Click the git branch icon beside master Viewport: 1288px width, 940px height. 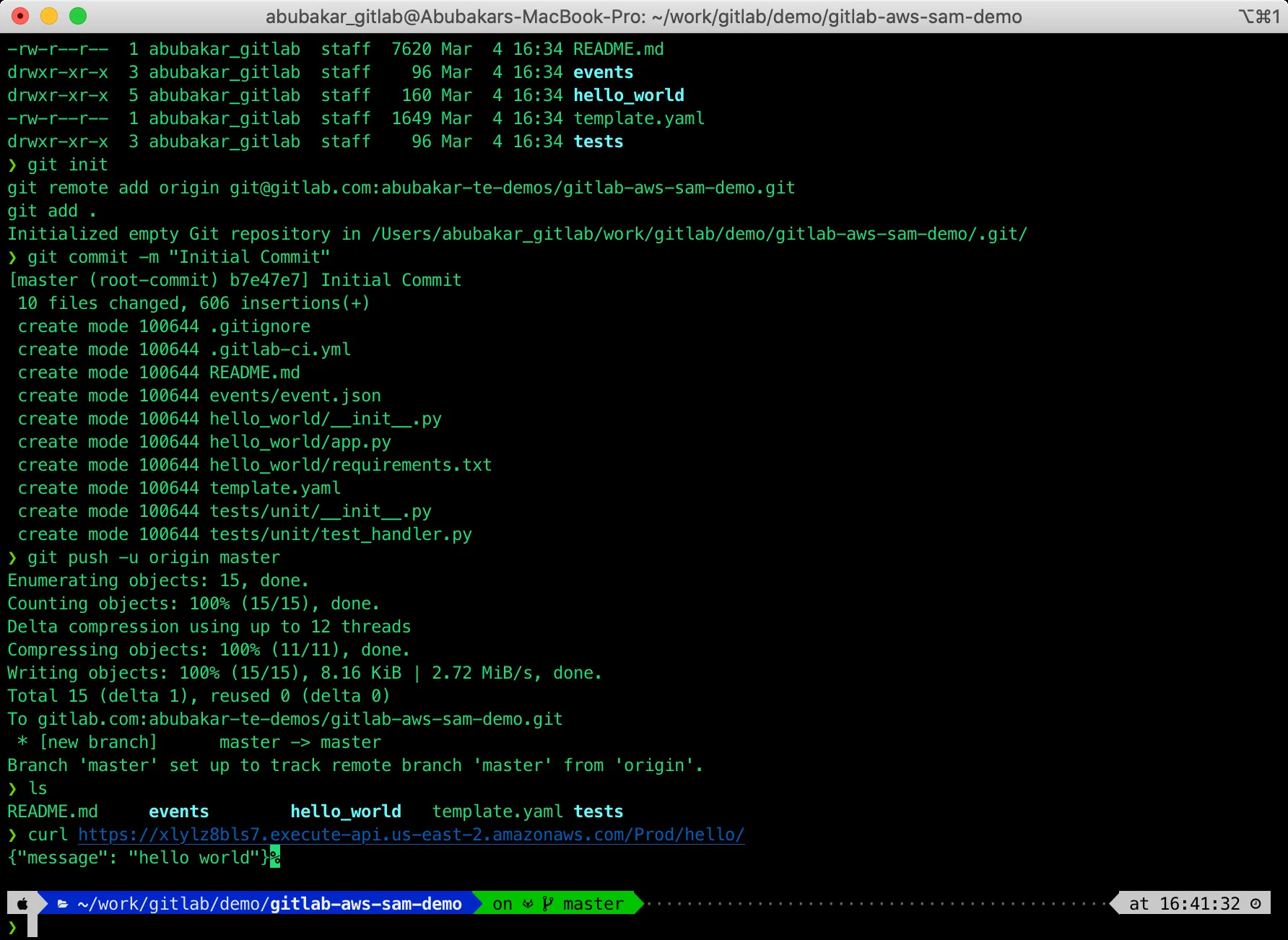[x=548, y=904]
